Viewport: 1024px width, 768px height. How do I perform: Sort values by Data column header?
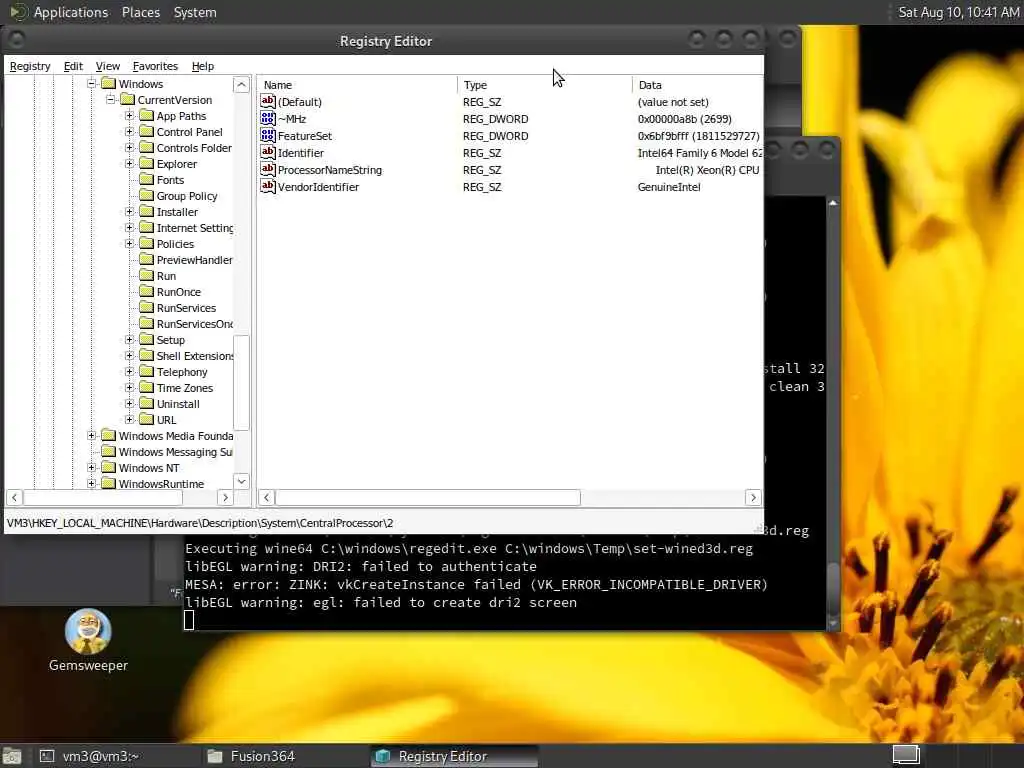(x=697, y=85)
